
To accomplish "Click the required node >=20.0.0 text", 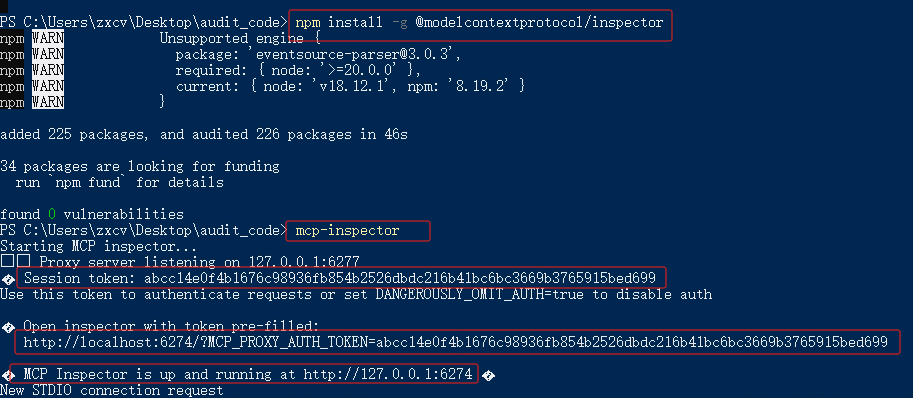I will coord(298,70).
